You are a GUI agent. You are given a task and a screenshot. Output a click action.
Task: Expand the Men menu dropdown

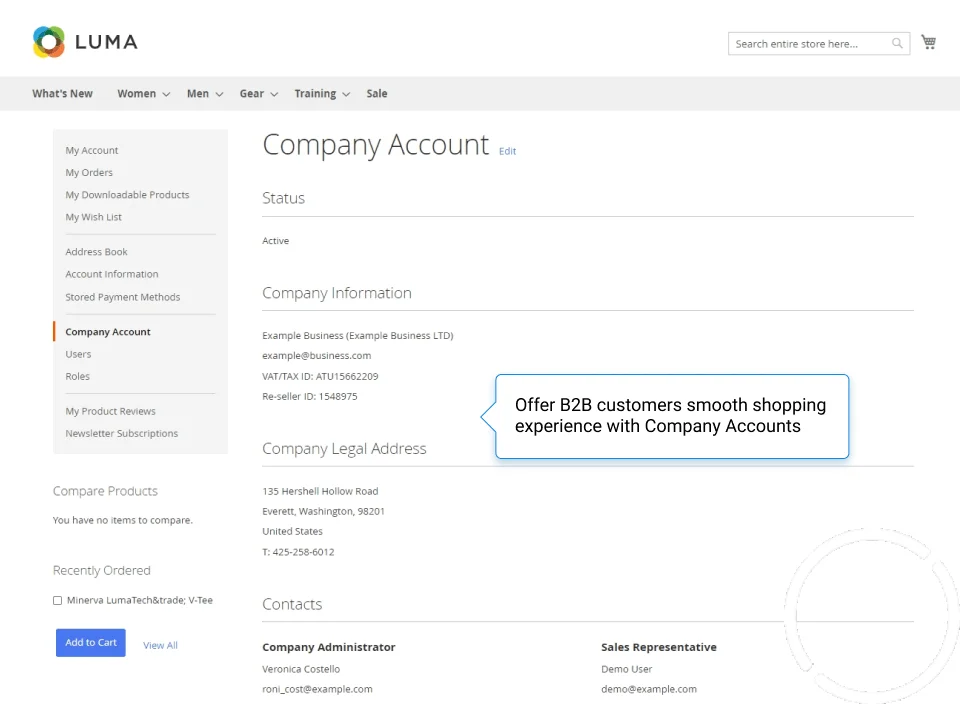pos(204,94)
